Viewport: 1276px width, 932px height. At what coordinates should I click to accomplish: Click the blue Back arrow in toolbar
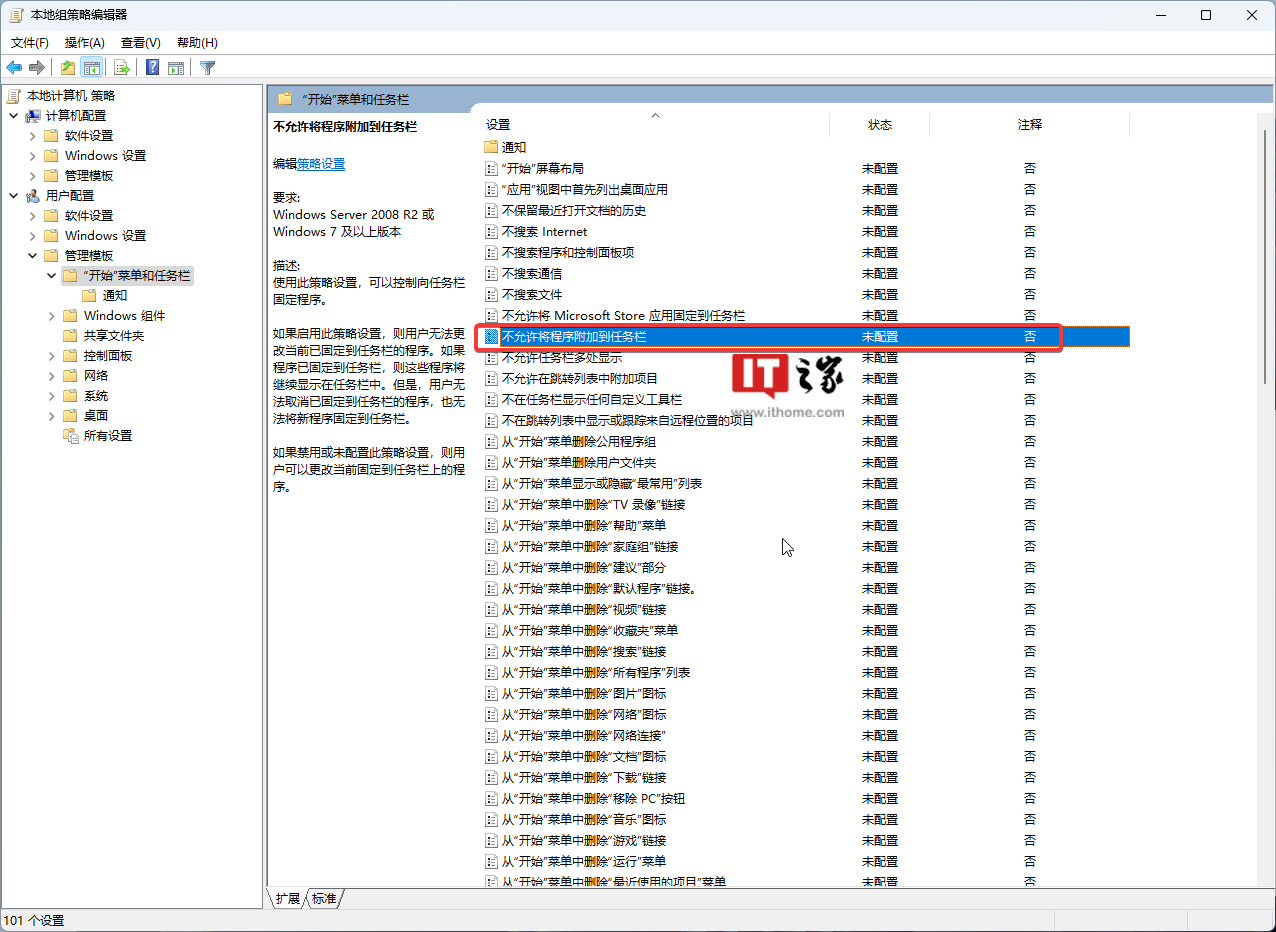(14, 68)
